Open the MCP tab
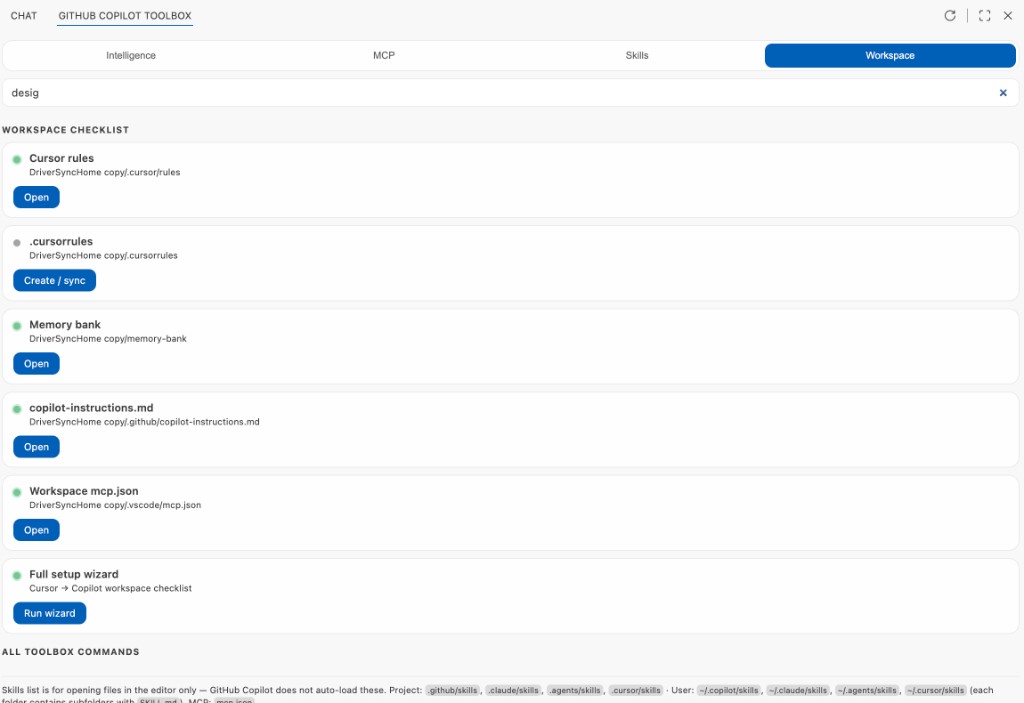Image resolution: width=1024 pixels, height=703 pixels. (384, 55)
